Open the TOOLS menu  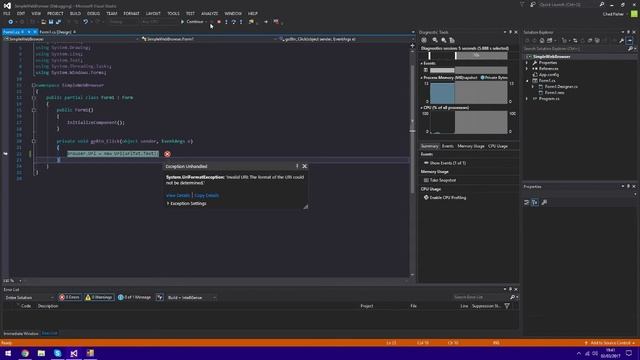click(173, 13)
